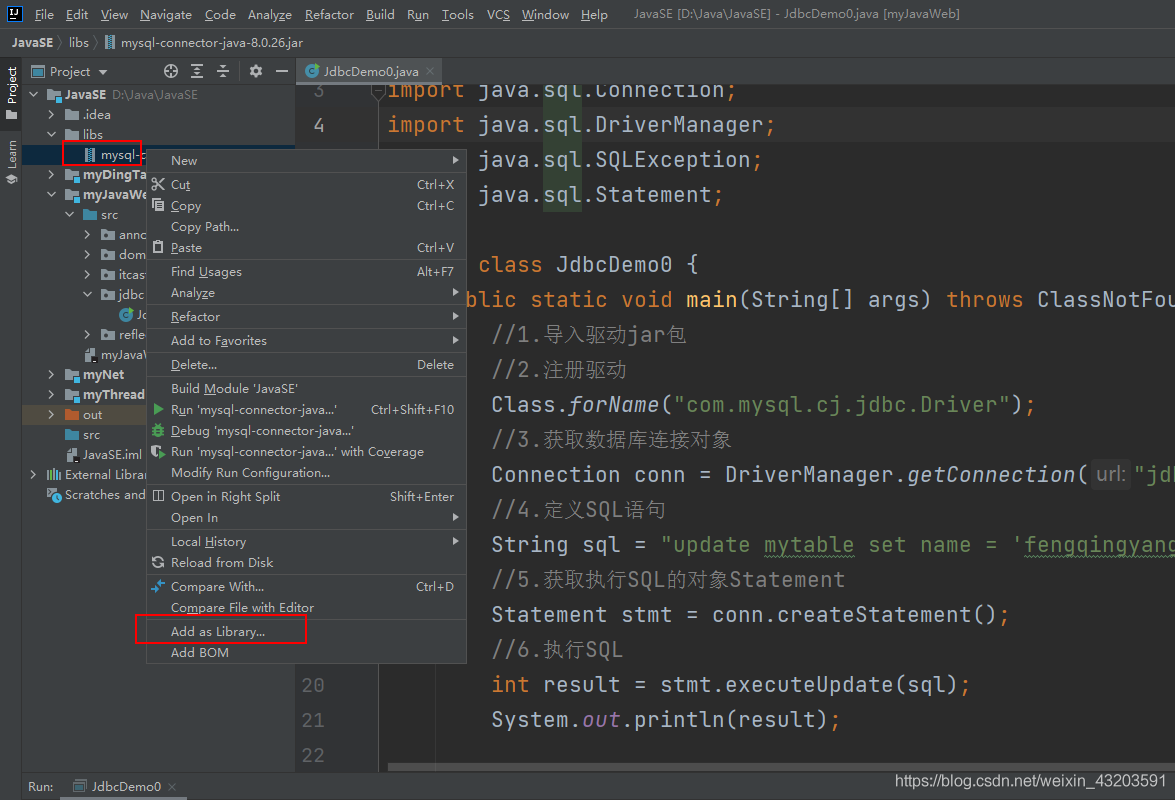
Task: Open the Navigate menu
Action: point(166,14)
